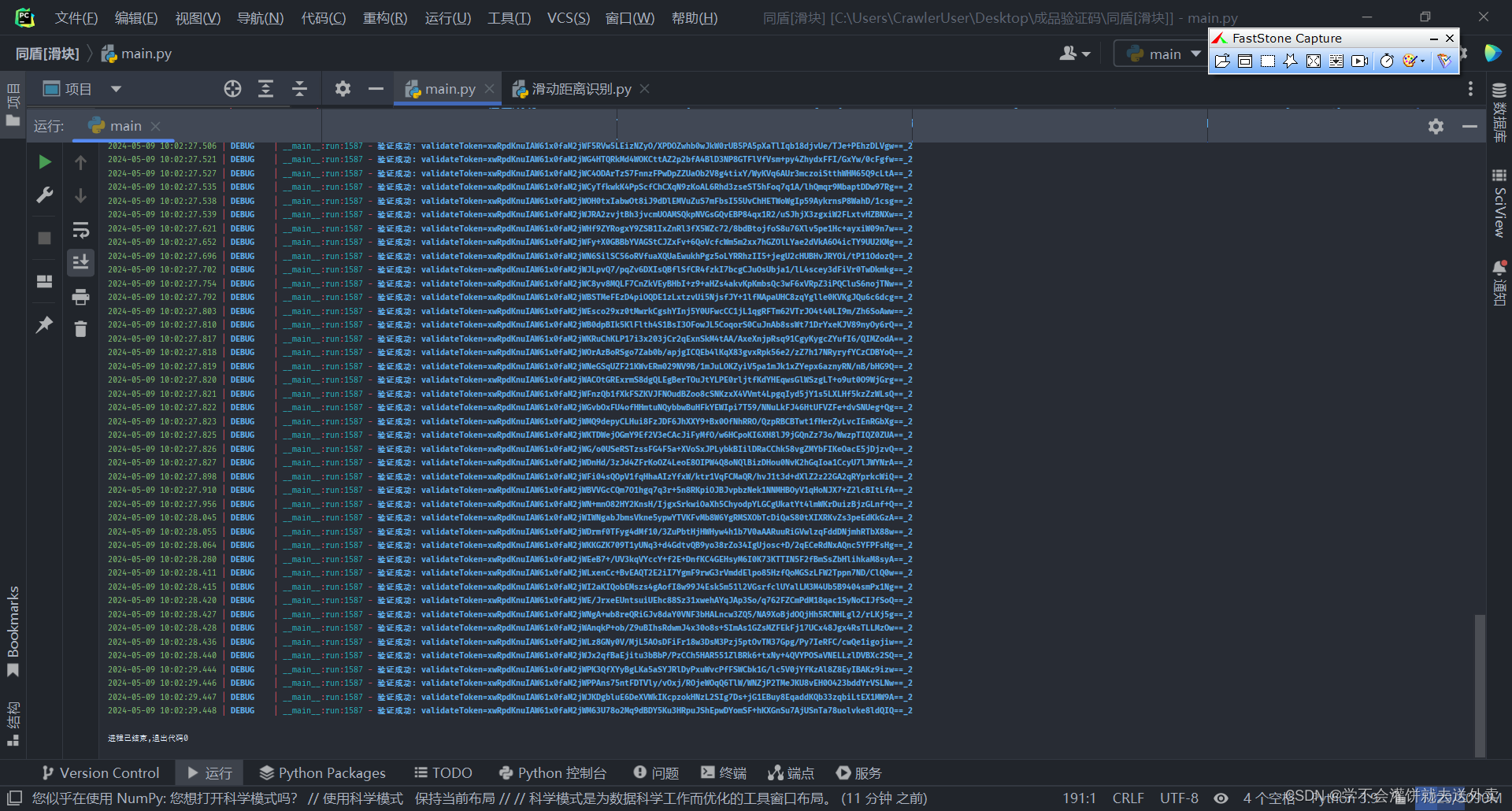Expand all in project panel

click(x=266, y=89)
